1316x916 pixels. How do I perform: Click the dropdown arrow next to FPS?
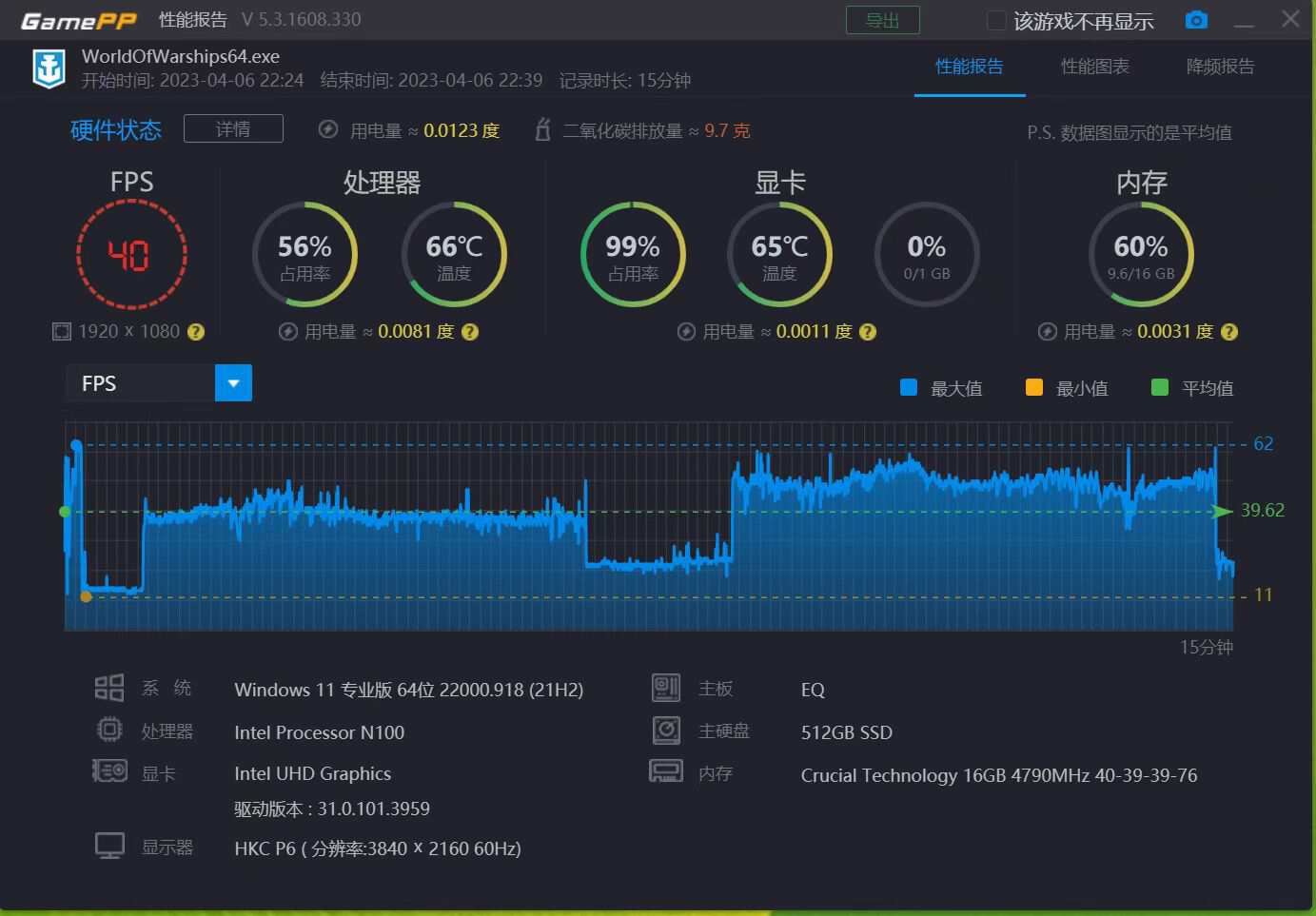233,383
